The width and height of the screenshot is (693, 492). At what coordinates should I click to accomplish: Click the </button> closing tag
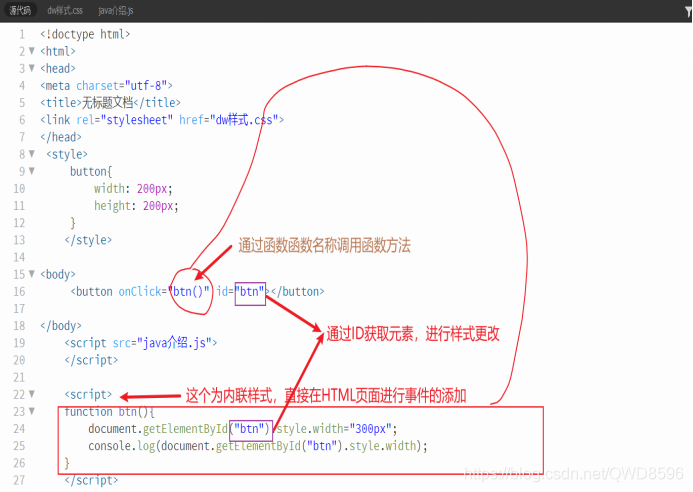[298, 292]
